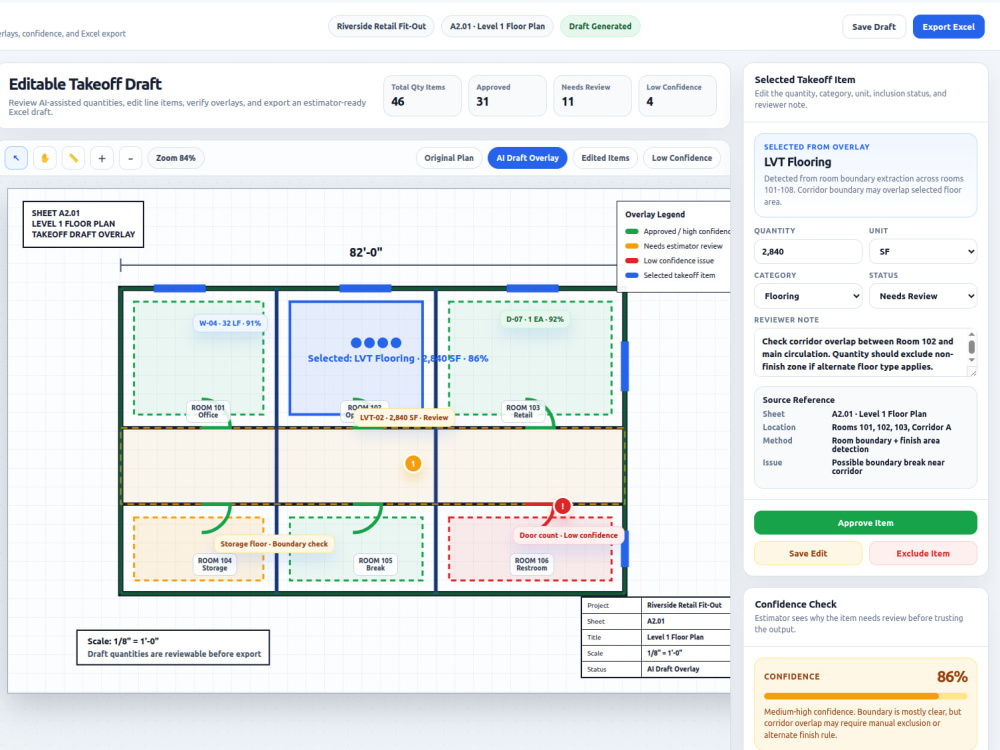Click the Confidence Check heading
1000x750 pixels.
(x=795, y=604)
